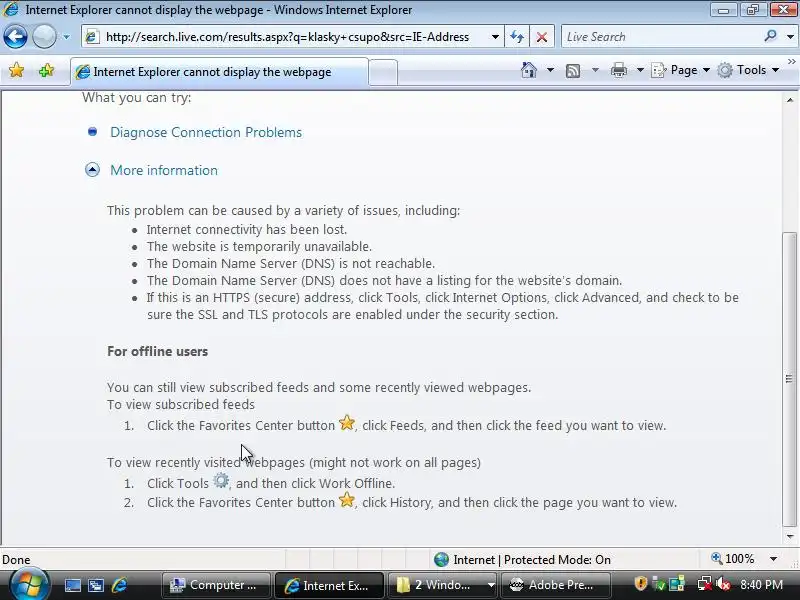This screenshot has height=600, width=800.
Task: Click the Live Search magnifier icon
Action: (x=770, y=36)
